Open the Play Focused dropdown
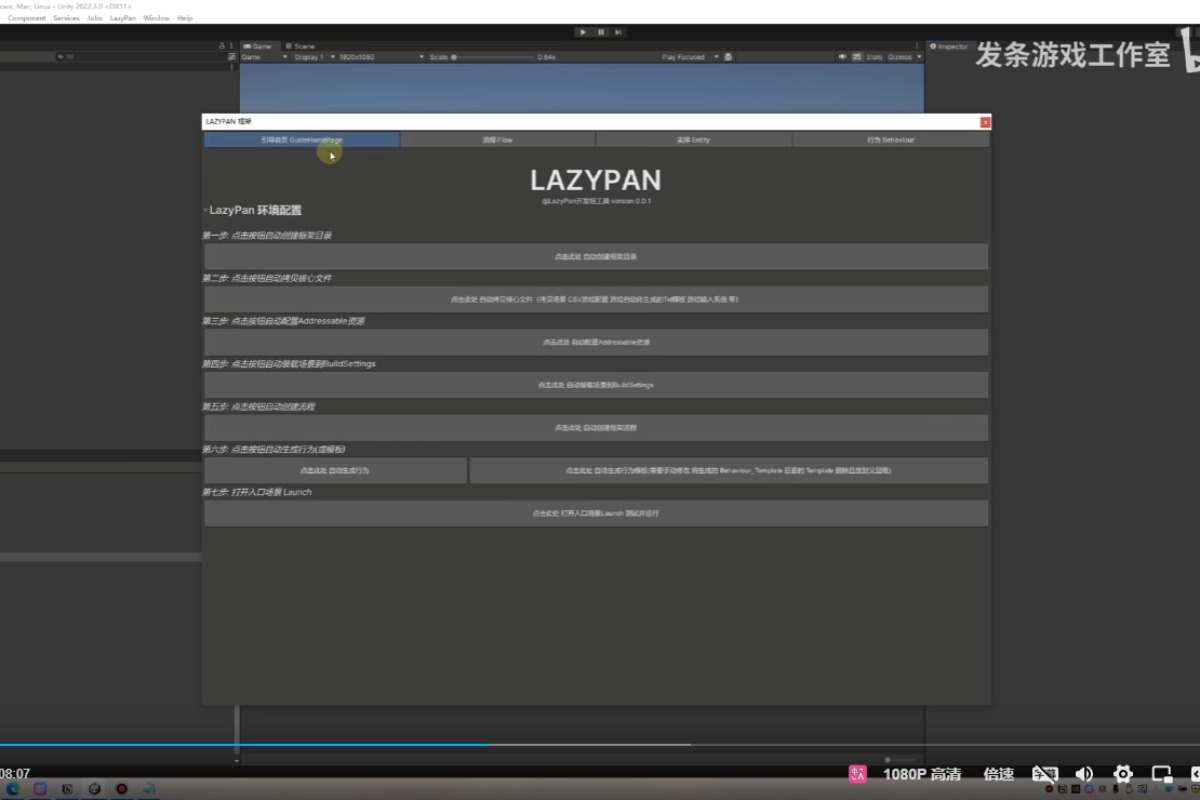The height and width of the screenshot is (800, 1200). pos(689,57)
